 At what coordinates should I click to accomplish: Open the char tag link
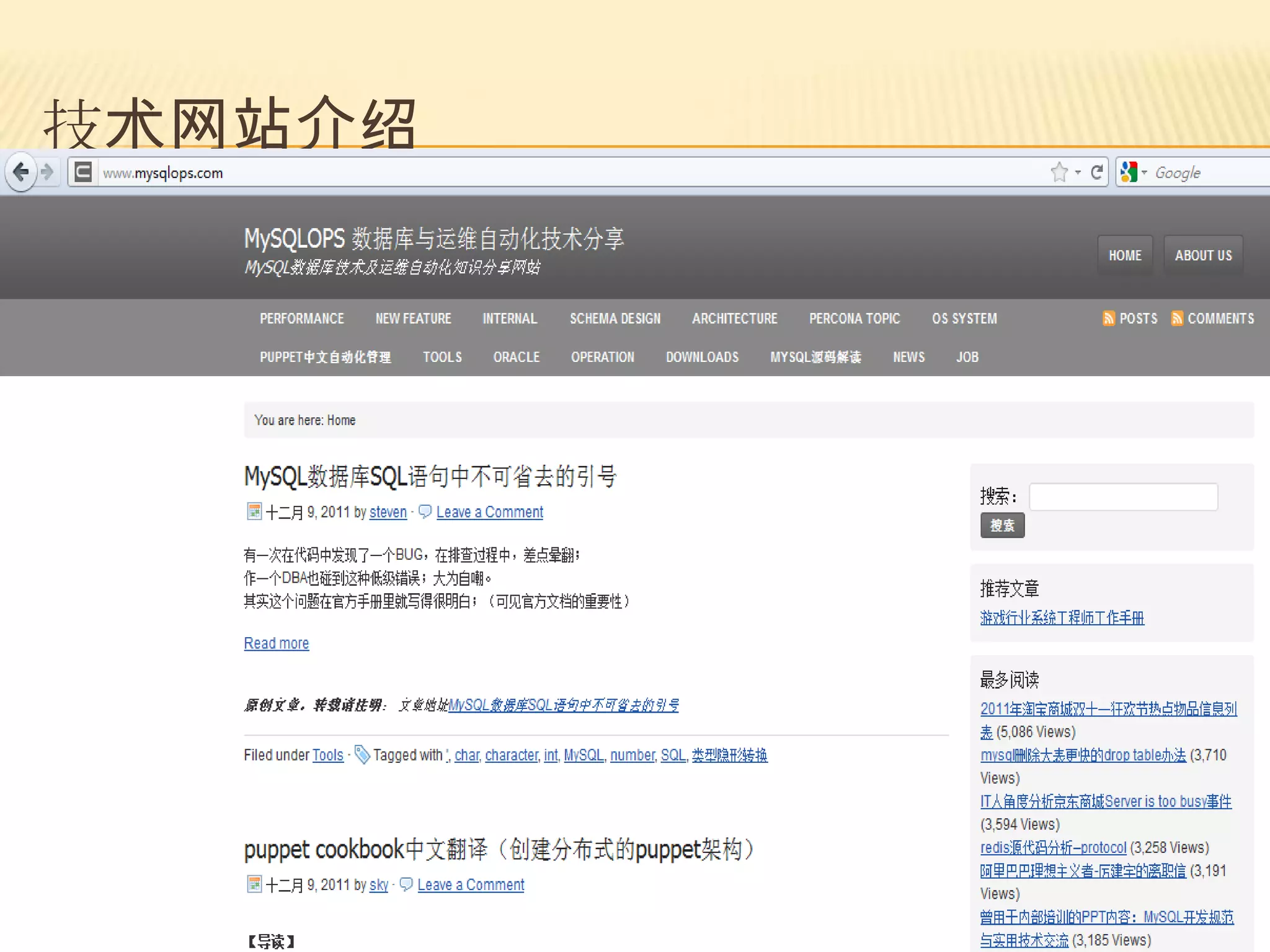click(467, 755)
